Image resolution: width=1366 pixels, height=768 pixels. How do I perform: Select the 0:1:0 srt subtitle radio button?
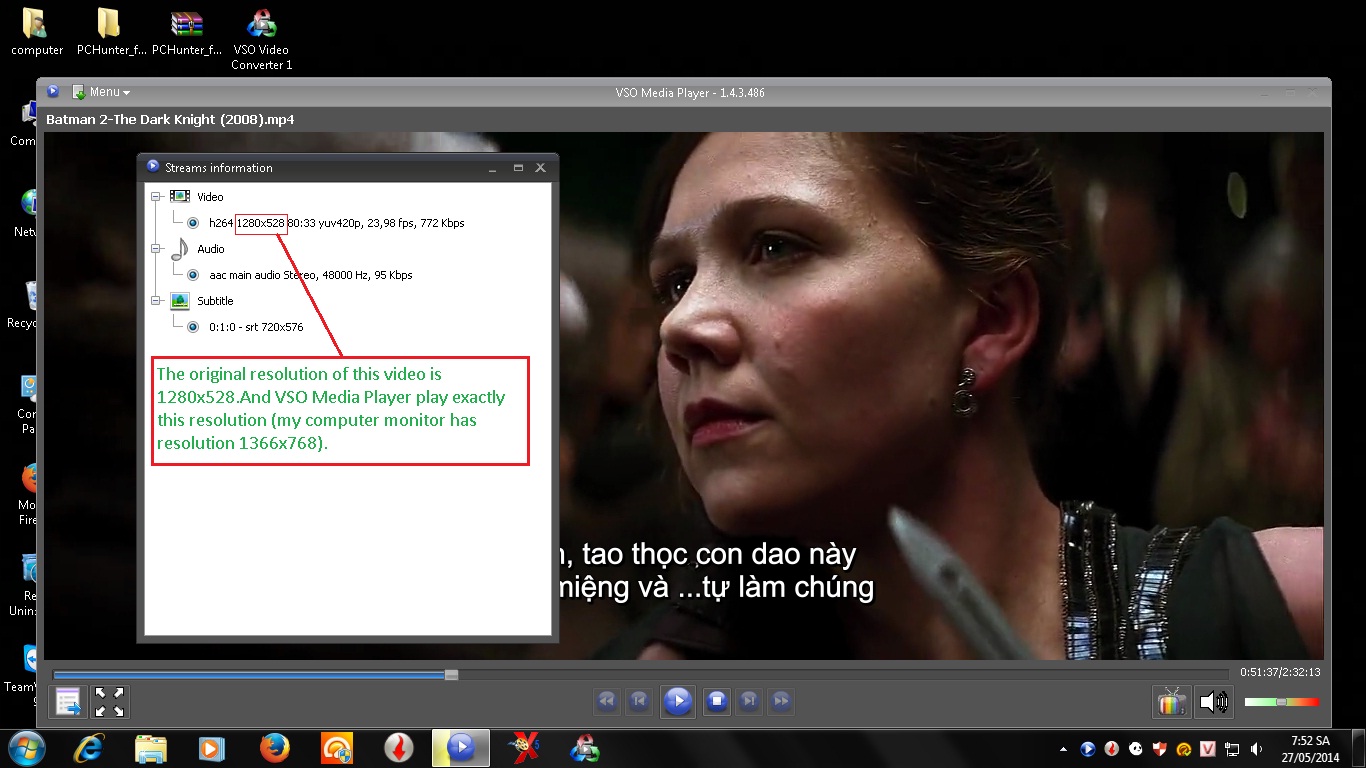click(x=193, y=327)
